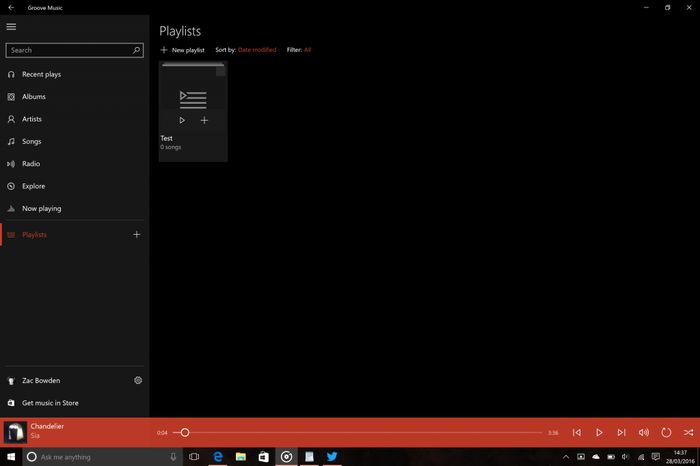Viewport: 700px width, 466px height.
Task: Play the Test playlist from its tile
Action: point(182,120)
